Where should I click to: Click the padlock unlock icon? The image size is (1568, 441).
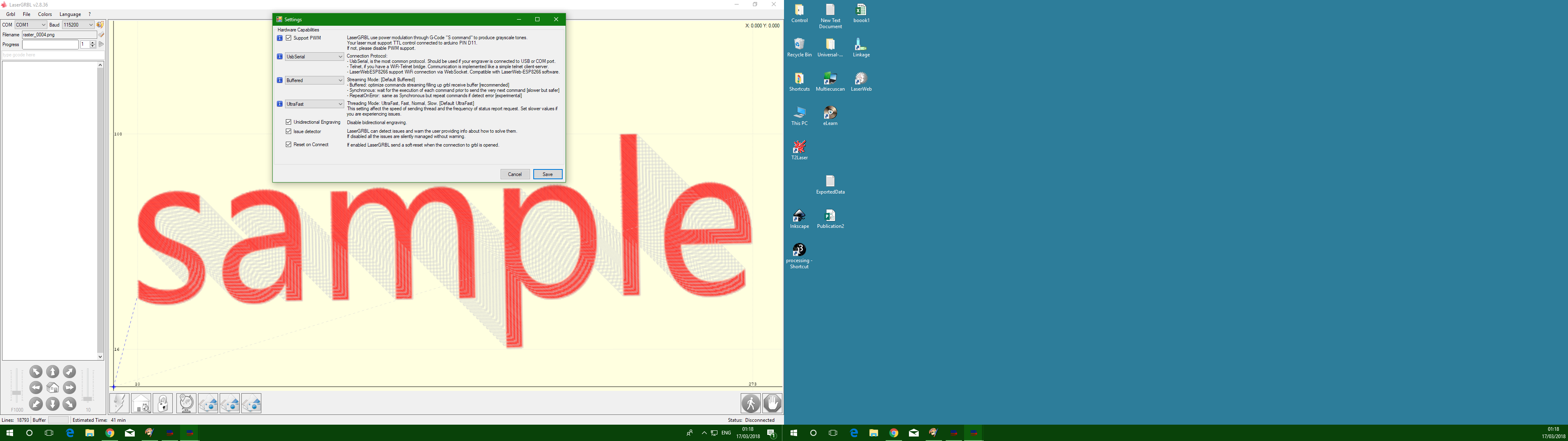point(163,403)
